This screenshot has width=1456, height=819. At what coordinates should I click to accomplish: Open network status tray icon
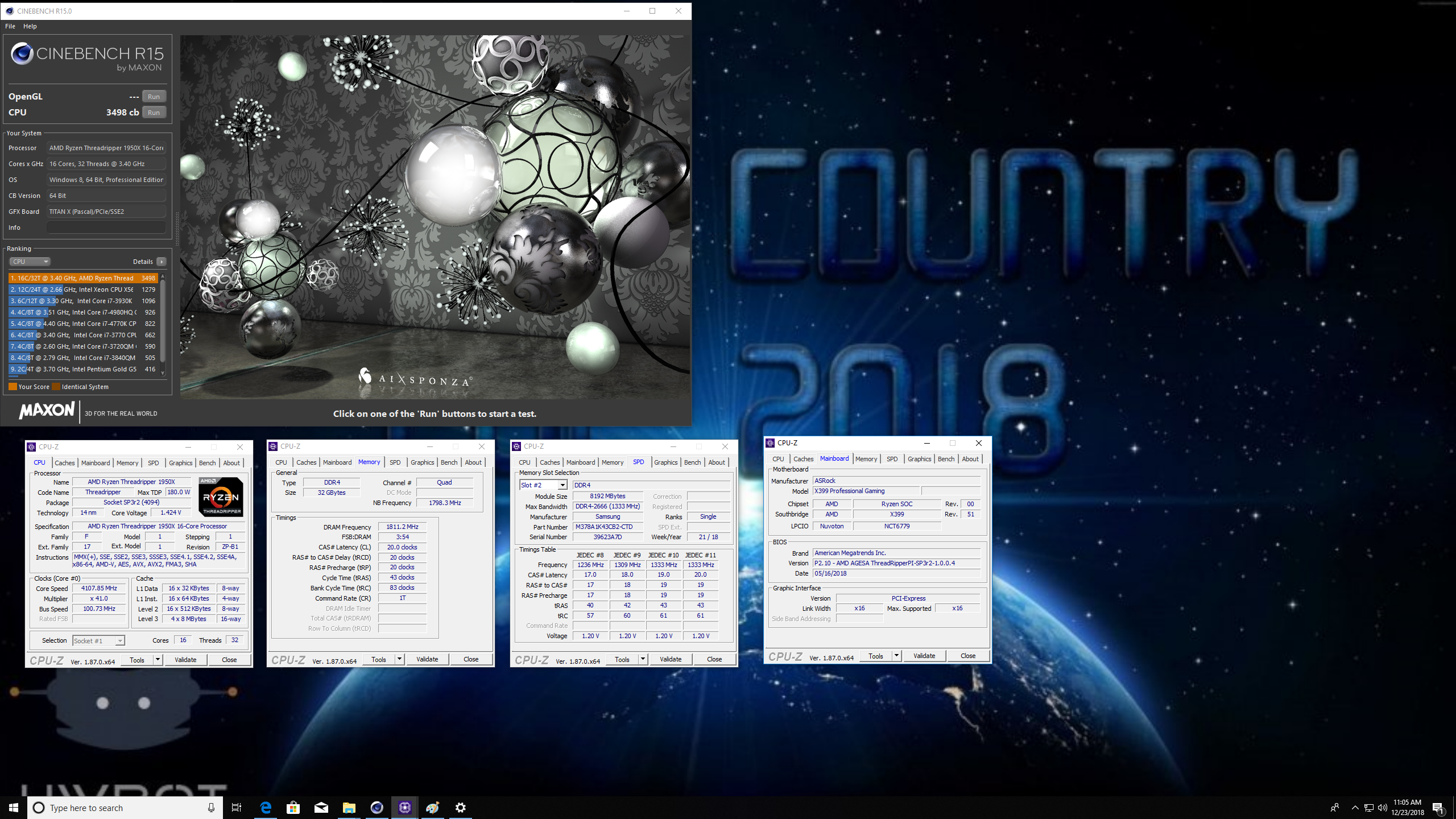tap(1369, 808)
